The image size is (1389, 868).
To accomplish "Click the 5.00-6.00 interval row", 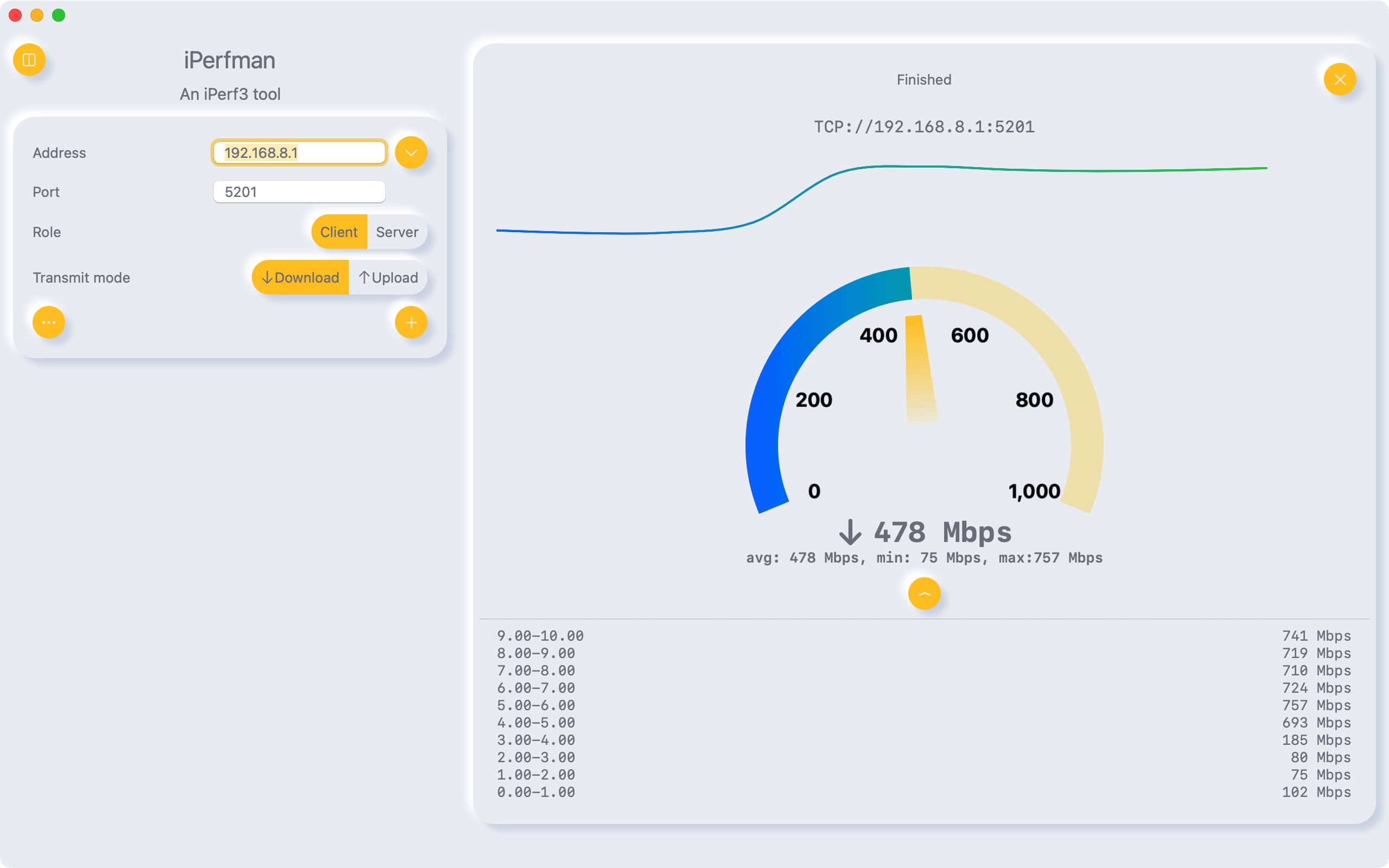I will [x=924, y=705].
